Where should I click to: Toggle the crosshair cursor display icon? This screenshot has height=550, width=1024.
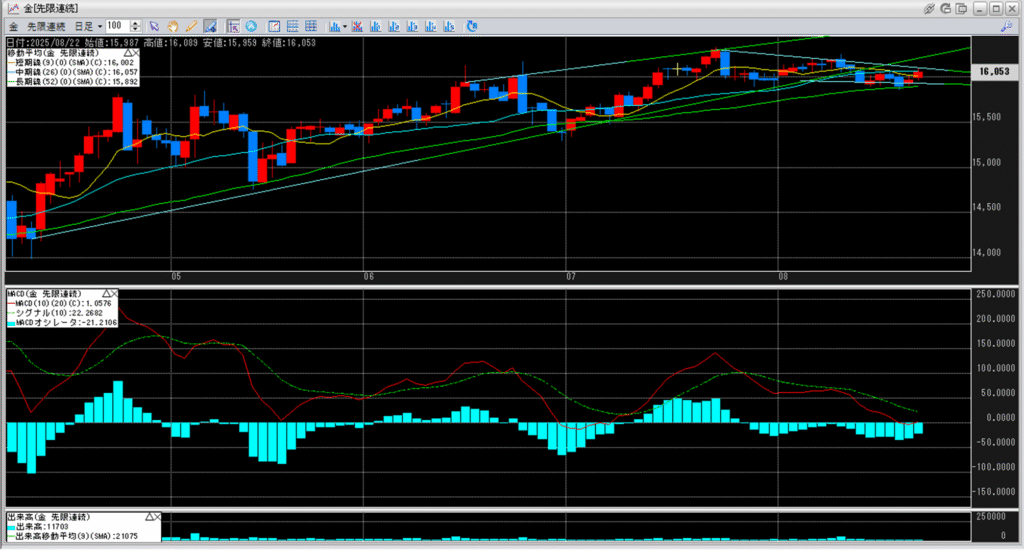click(232, 26)
